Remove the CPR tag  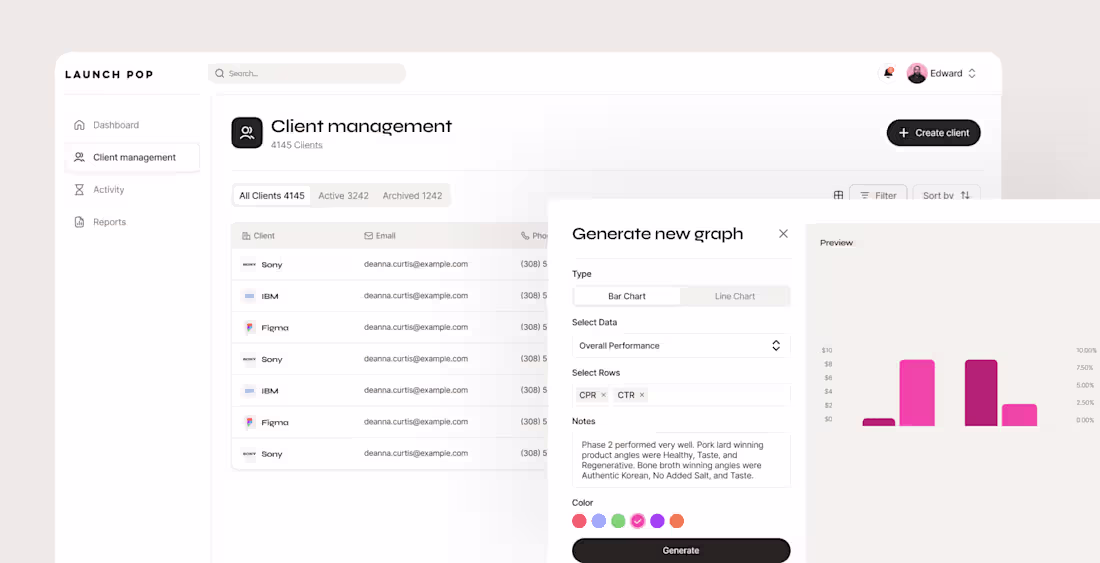(x=603, y=395)
